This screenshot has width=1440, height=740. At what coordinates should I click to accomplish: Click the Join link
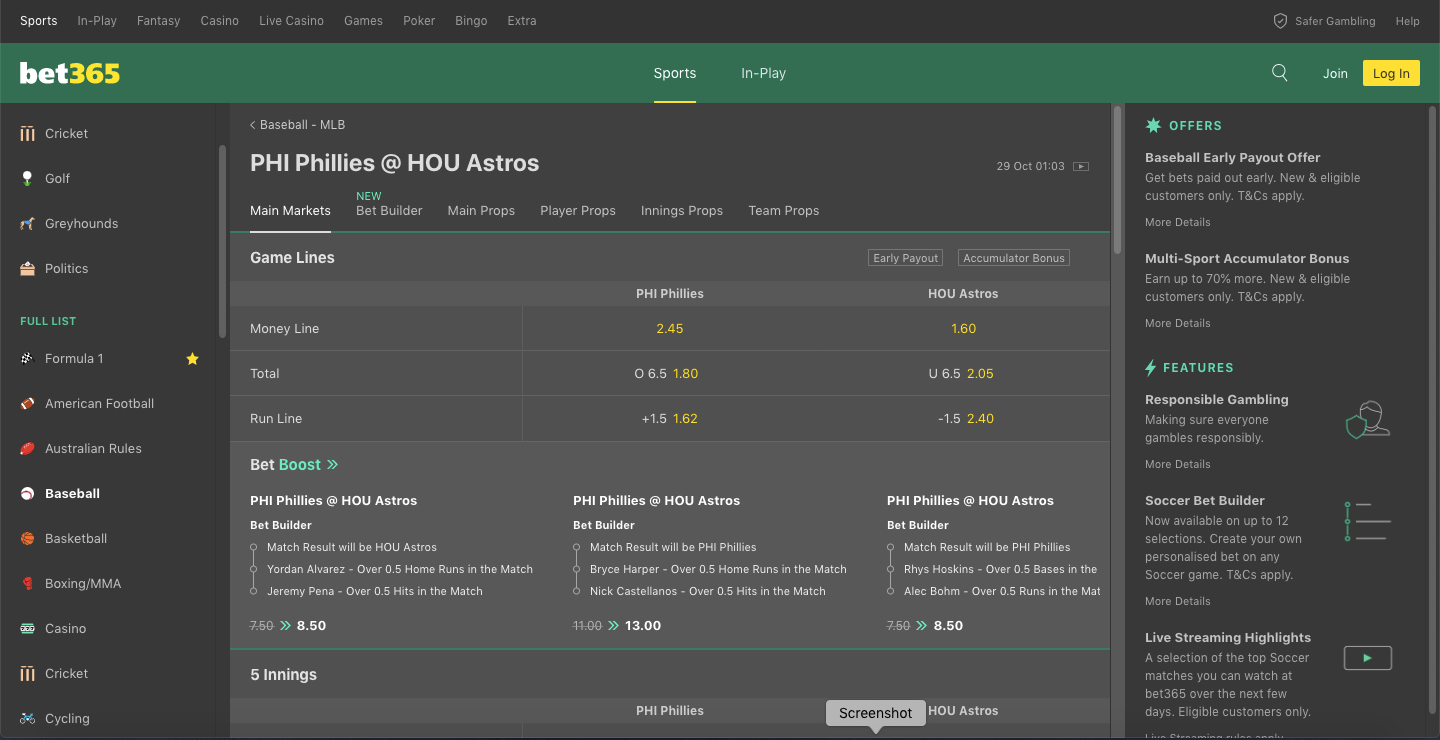tap(1335, 73)
